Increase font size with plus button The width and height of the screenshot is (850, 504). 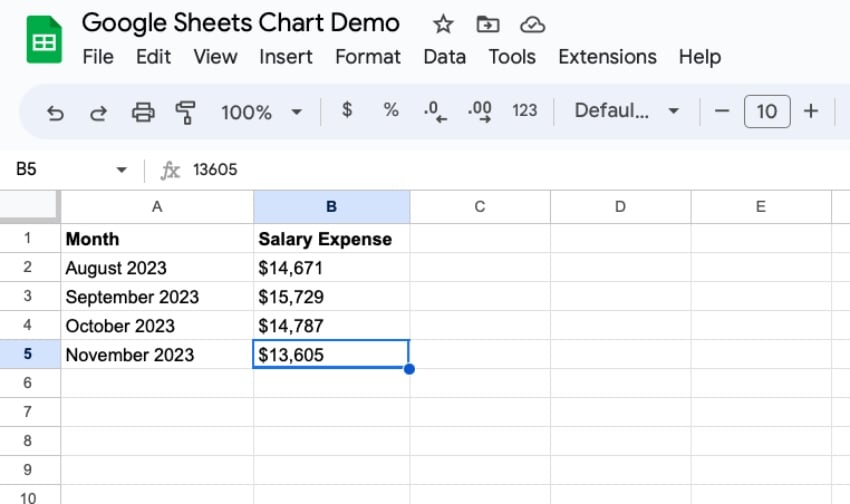(x=810, y=111)
